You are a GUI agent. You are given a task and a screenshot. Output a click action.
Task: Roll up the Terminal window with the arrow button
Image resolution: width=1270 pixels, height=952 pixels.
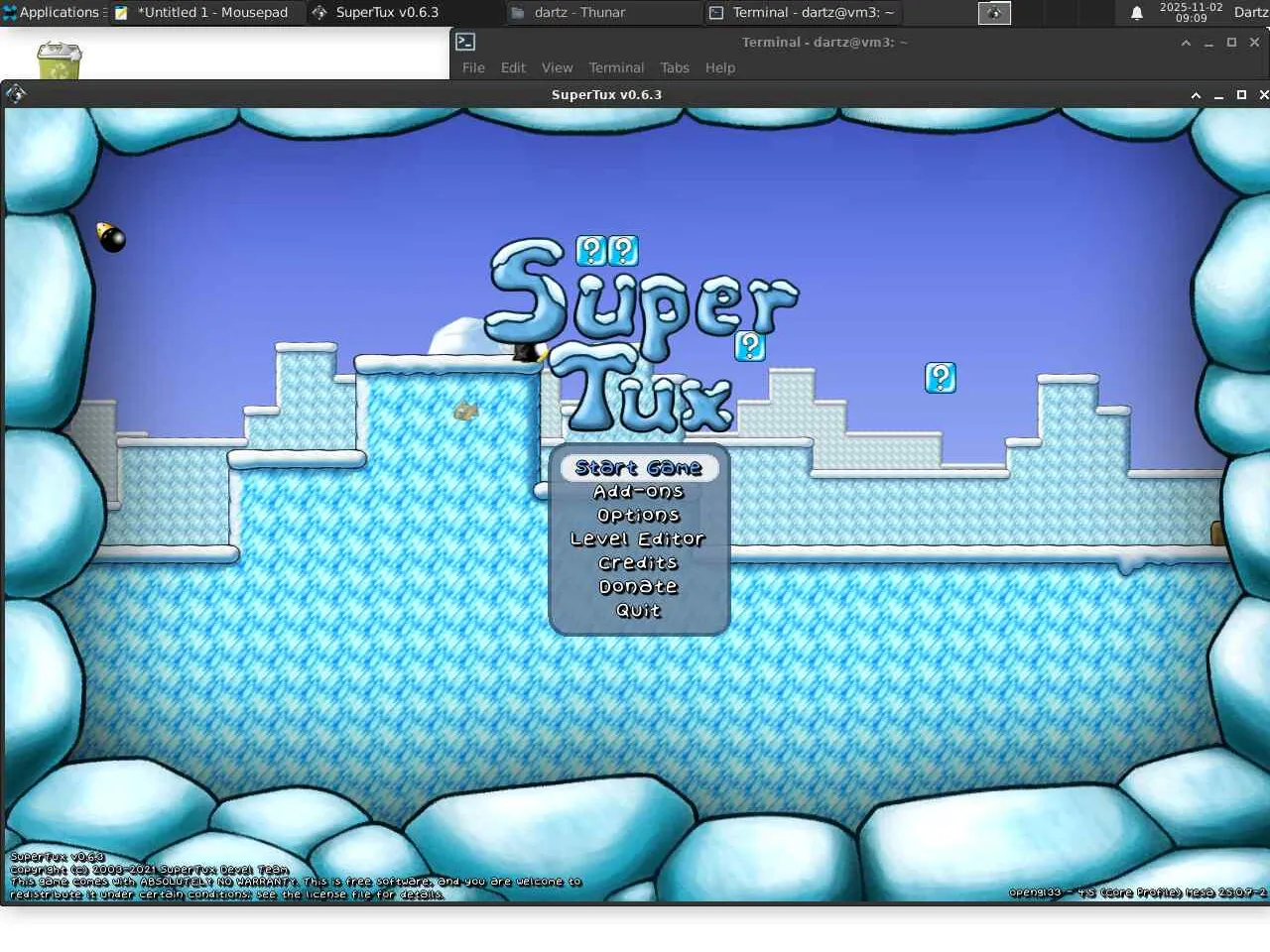click(1186, 43)
